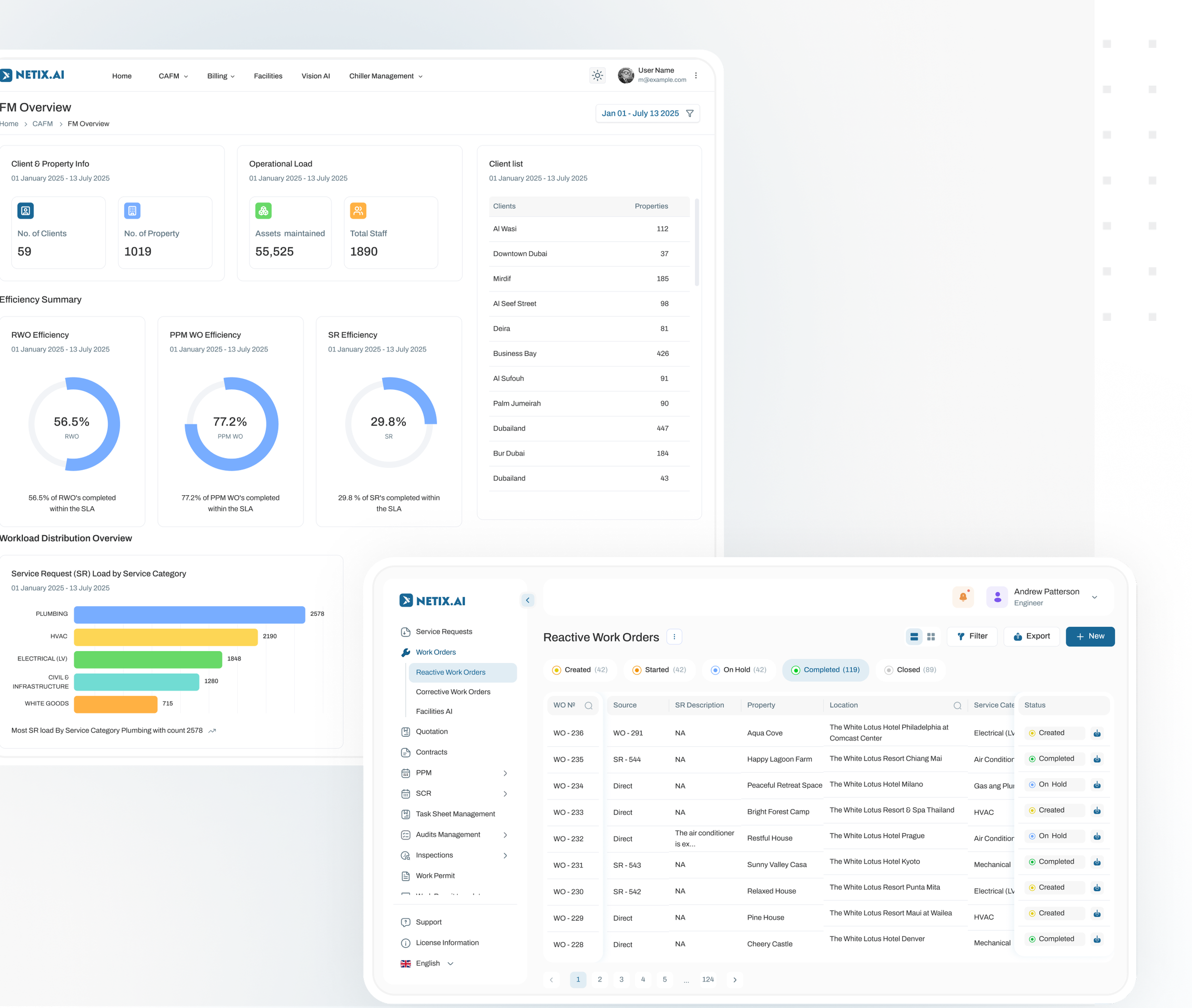Toggle the light/dark theme sun icon
The width and height of the screenshot is (1192, 1008).
(597, 75)
